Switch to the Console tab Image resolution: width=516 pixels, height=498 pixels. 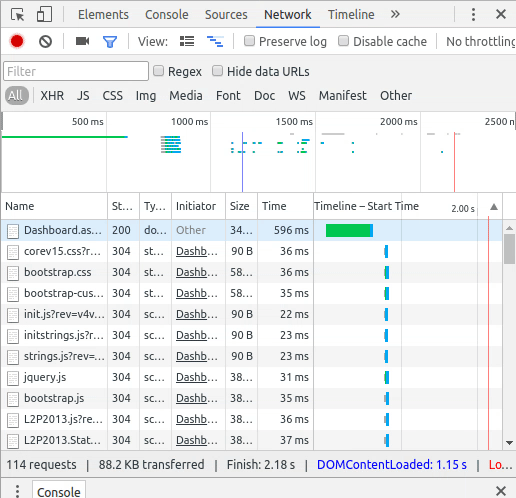(167, 15)
